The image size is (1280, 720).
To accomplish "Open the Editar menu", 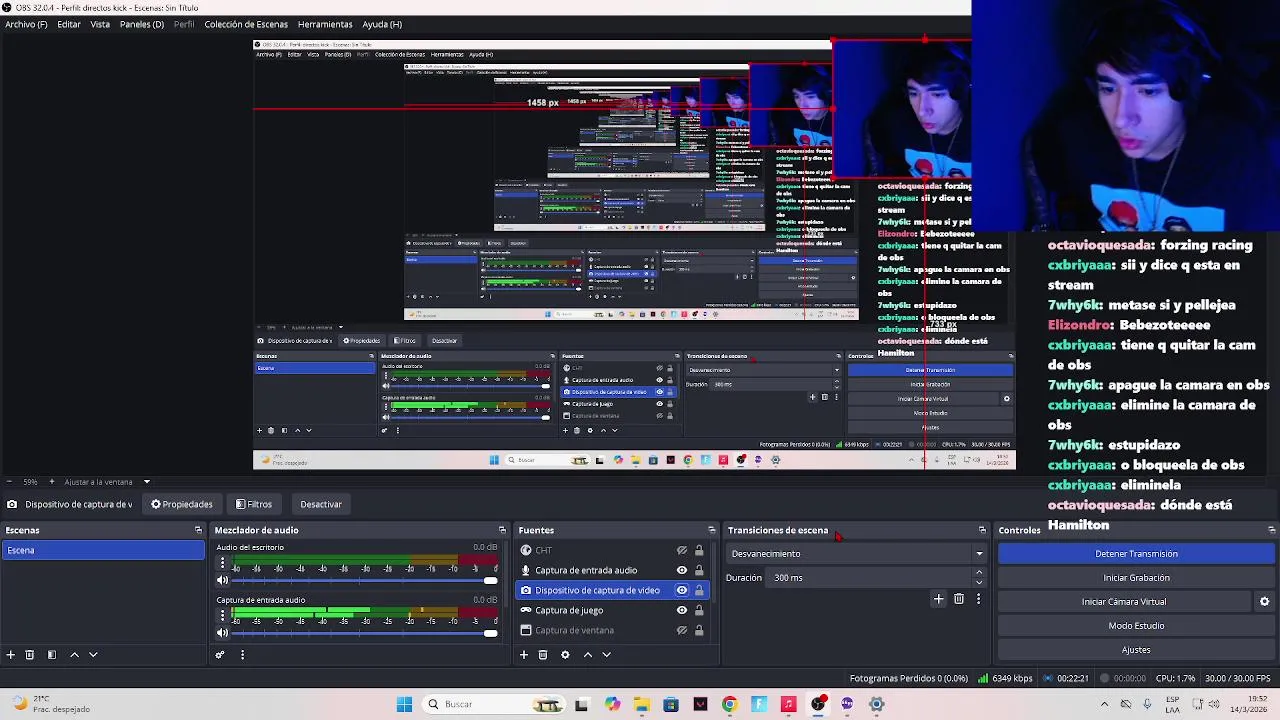I will tap(69, 24).
